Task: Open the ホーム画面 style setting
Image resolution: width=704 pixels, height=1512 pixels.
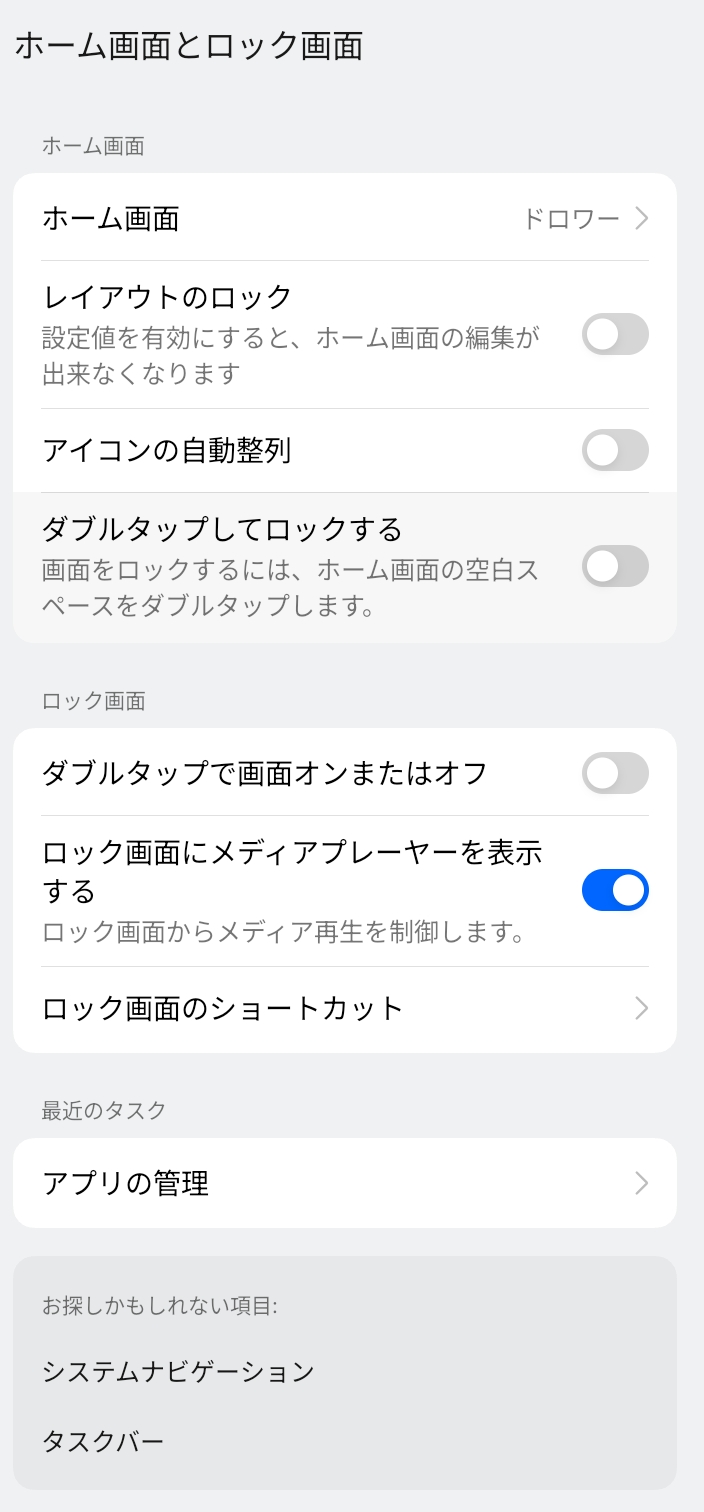Action: point(111,218)
